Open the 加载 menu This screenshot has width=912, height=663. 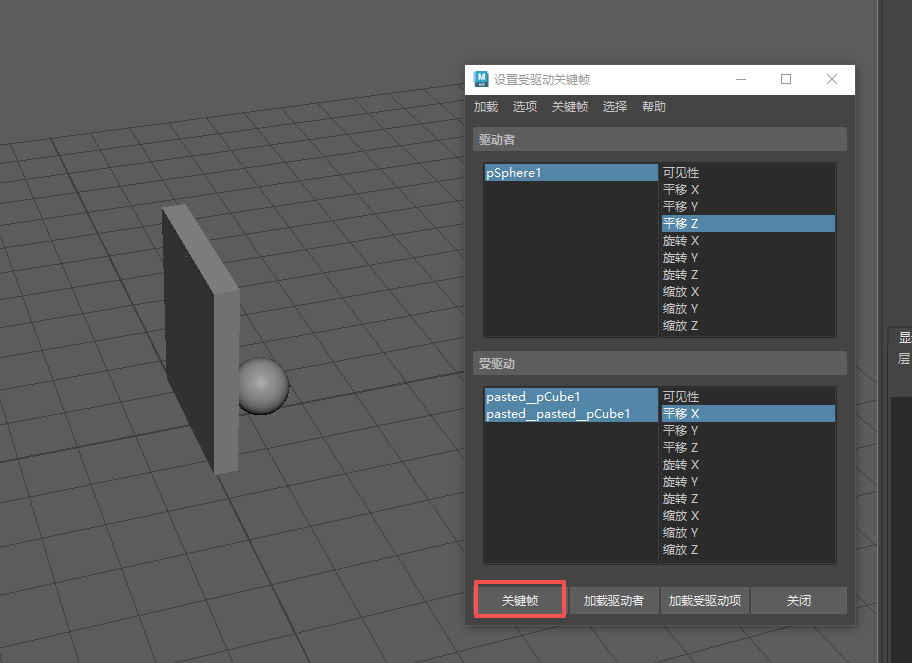pyautogui.click(x=486, y=106)
